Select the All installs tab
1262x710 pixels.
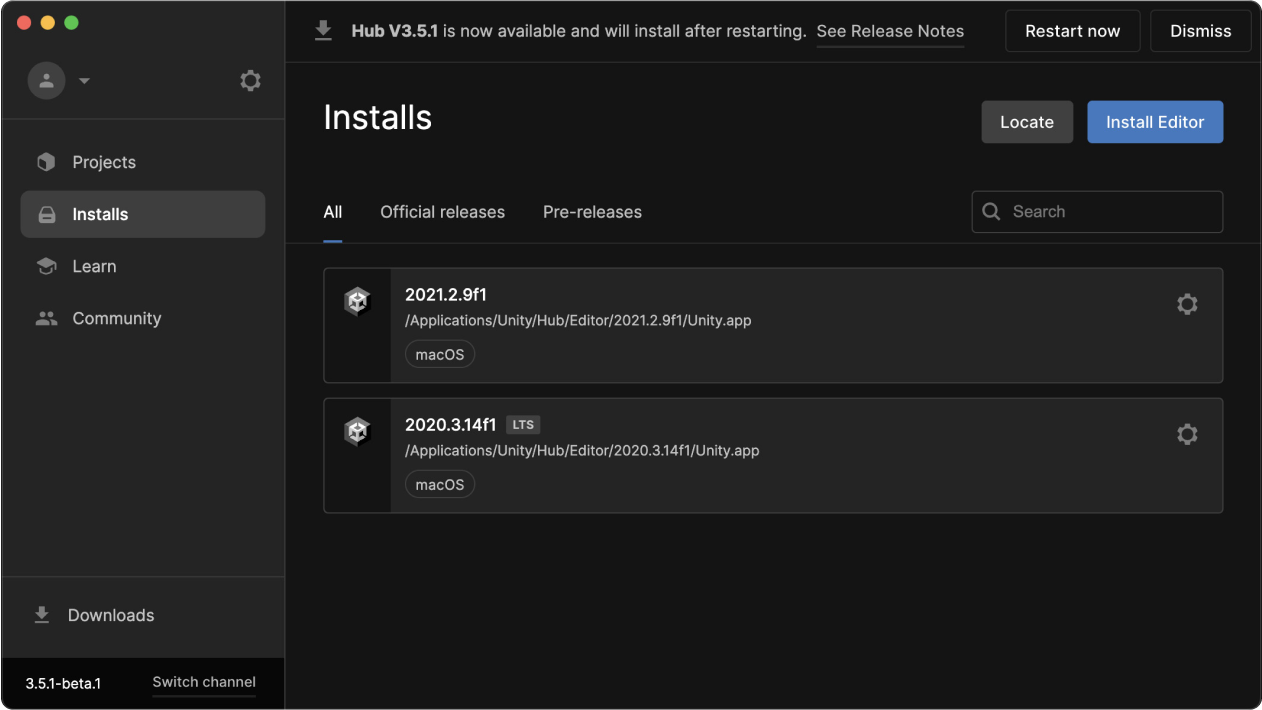point(333,212)
